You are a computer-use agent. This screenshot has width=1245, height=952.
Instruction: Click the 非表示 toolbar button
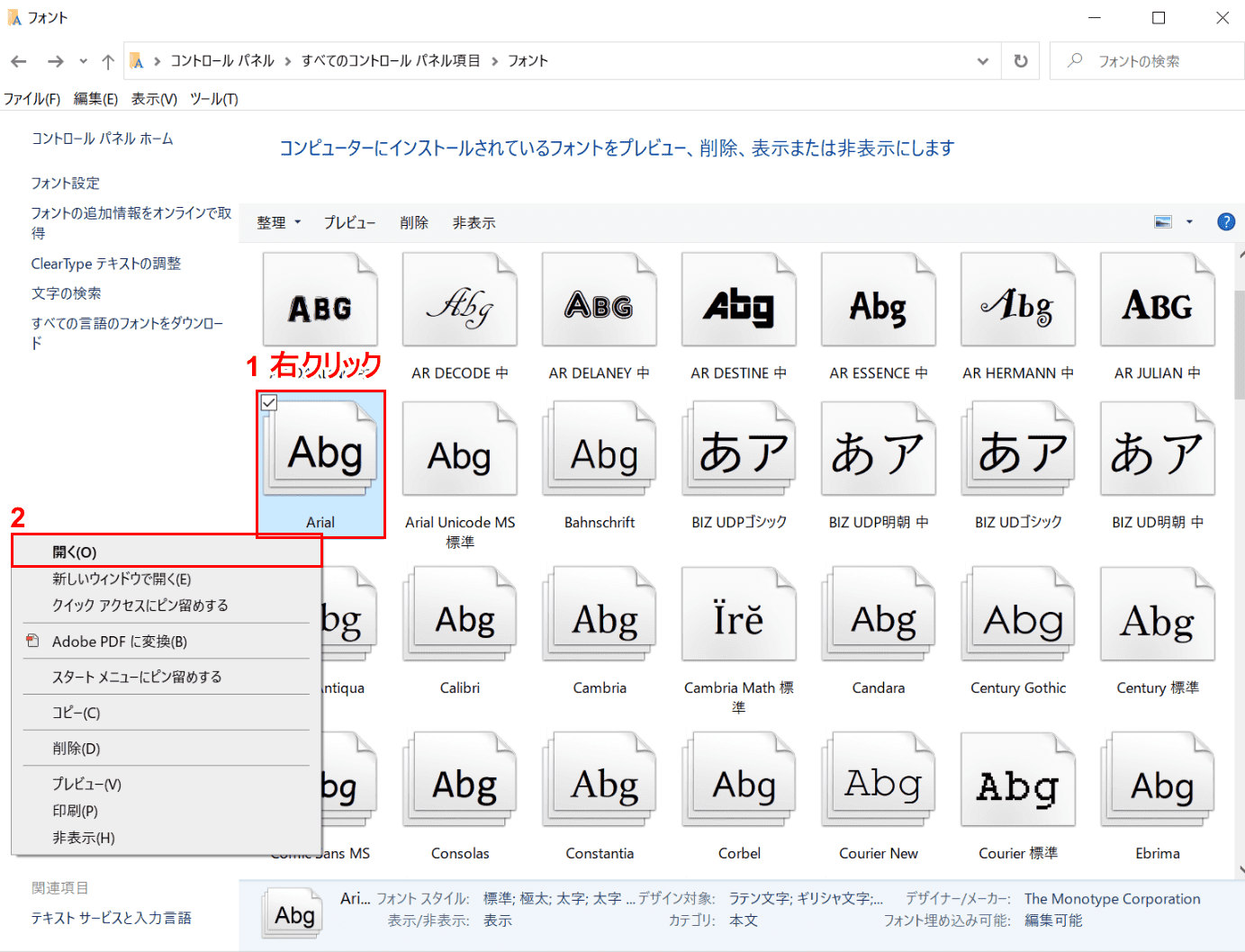474,222
